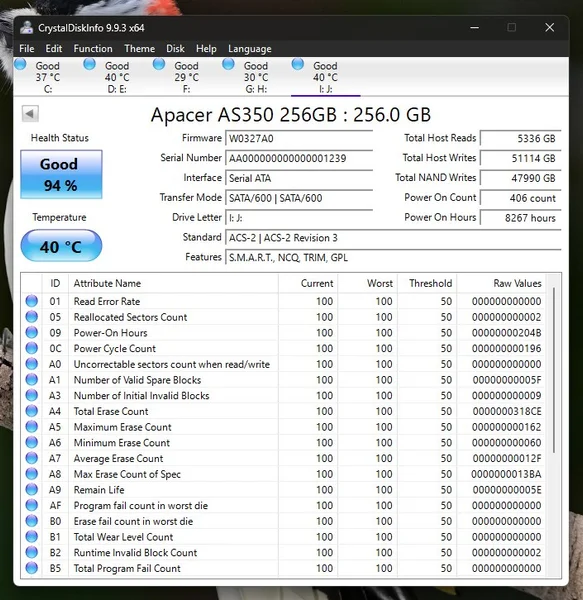Click the blue orb of Initial Invalid Blocks row
Image resolution: width=583 pixels, height=600 pixels.
click(x=32, y=395)
